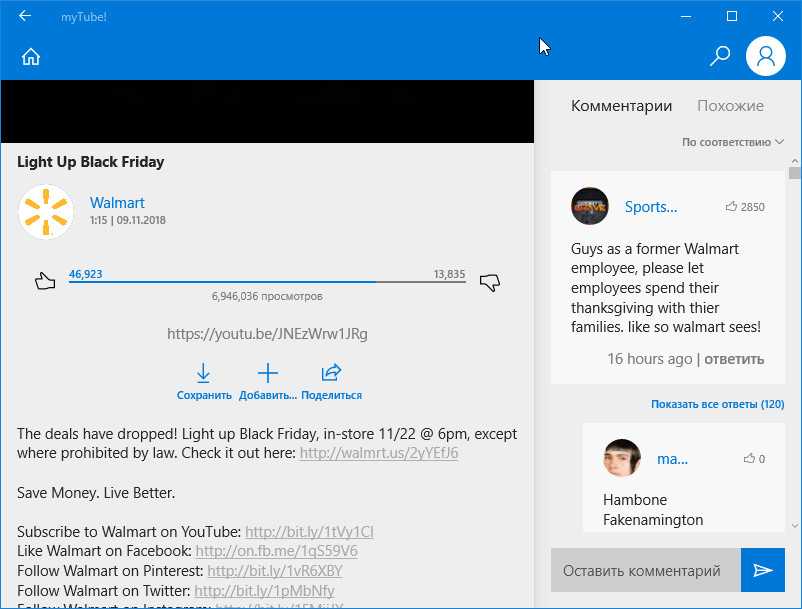Switch to the Похожие tab
Image resolution: width=802 pixels, height=609 pixels.
tap(730, 106)
